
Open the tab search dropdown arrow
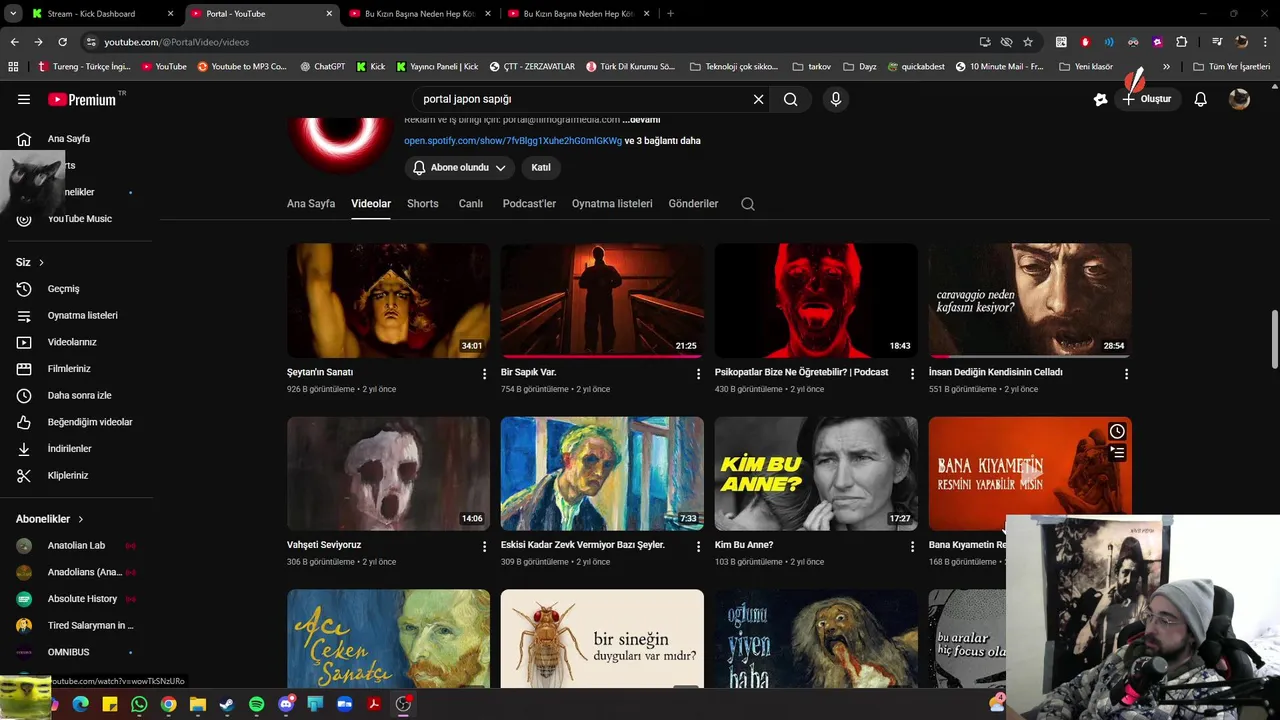pos(13,14)
